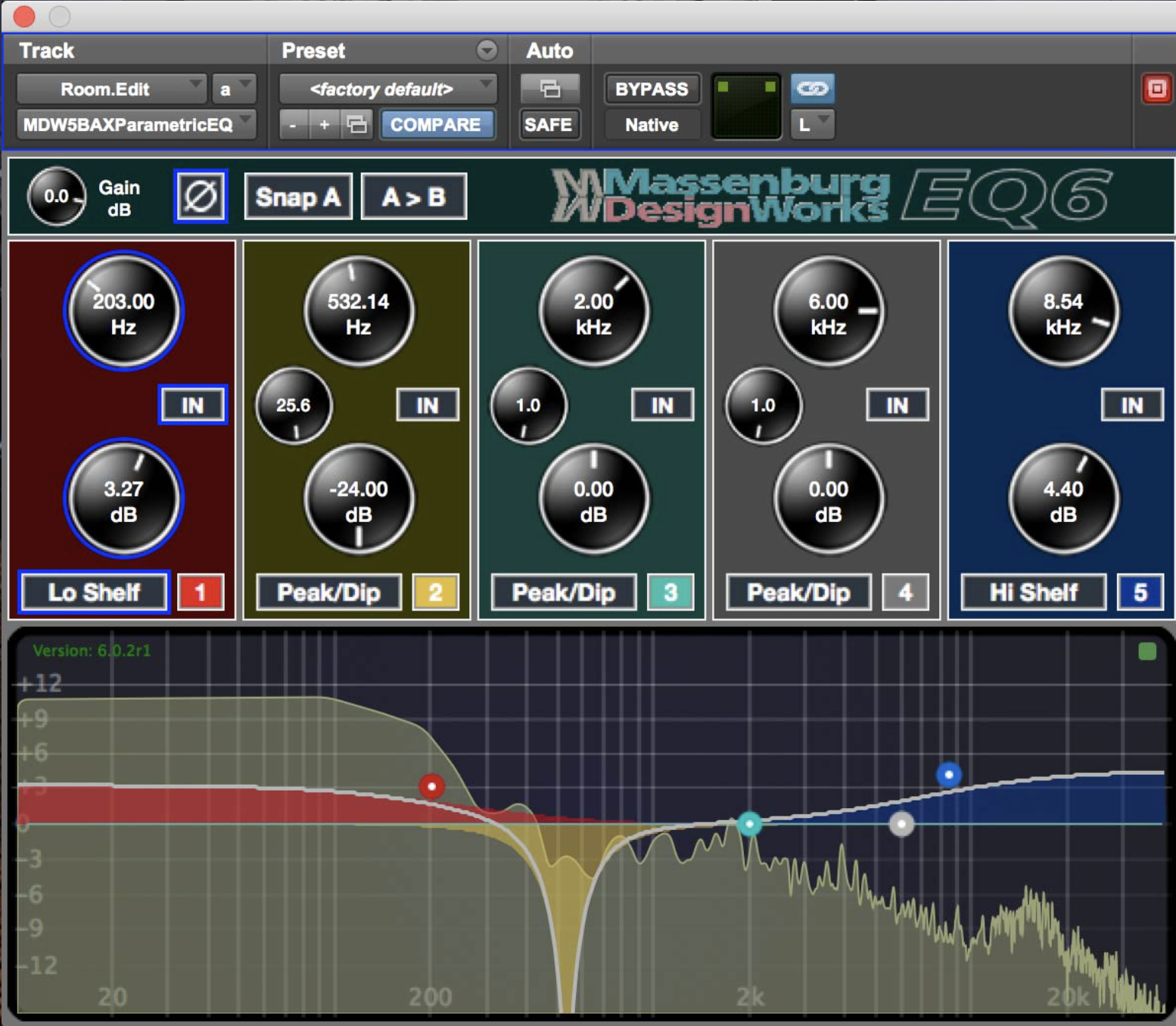1176x1026 pixels.
Task: Toggle the phase invert icon
Action: [x=201, y=197]
